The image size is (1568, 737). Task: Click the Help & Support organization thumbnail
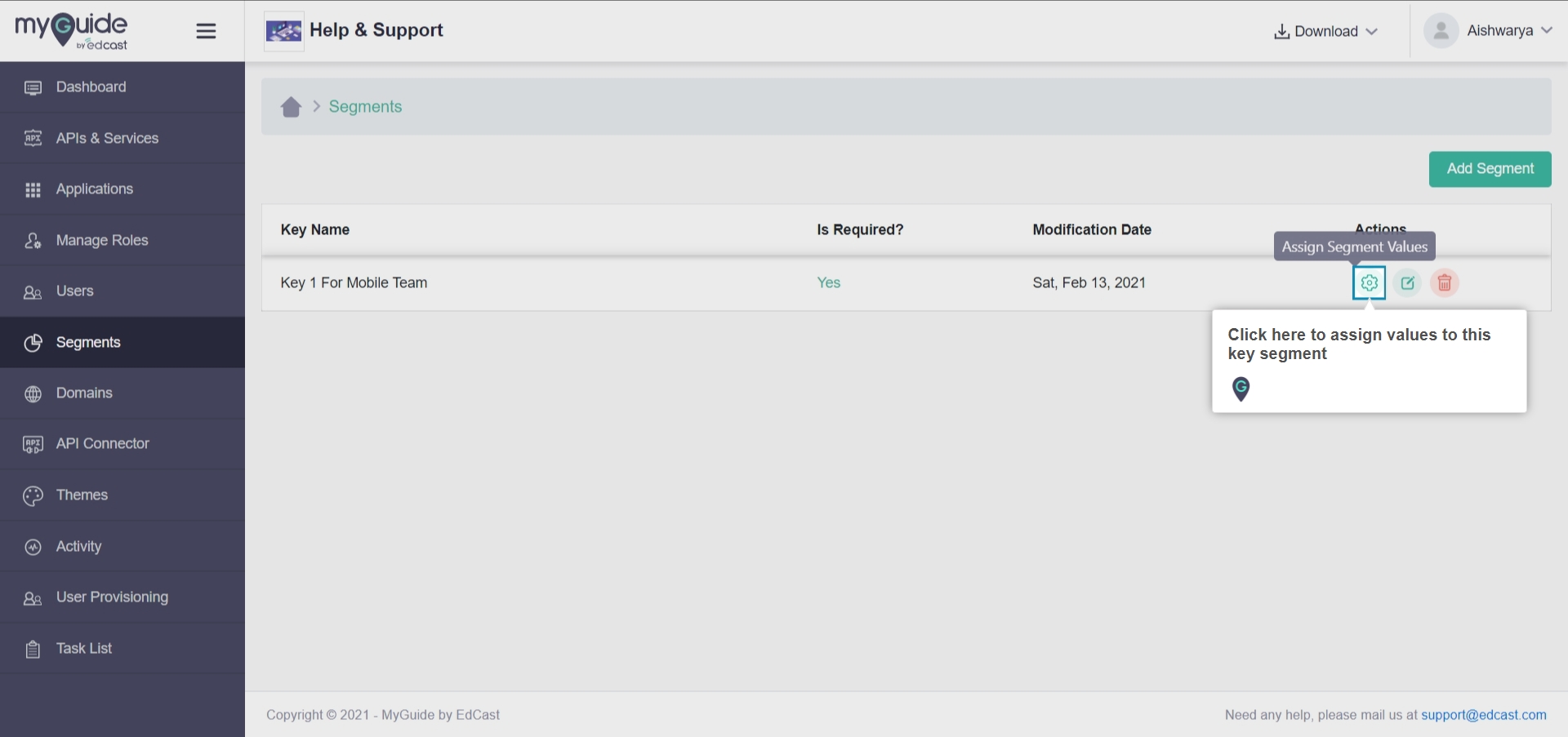283,31
